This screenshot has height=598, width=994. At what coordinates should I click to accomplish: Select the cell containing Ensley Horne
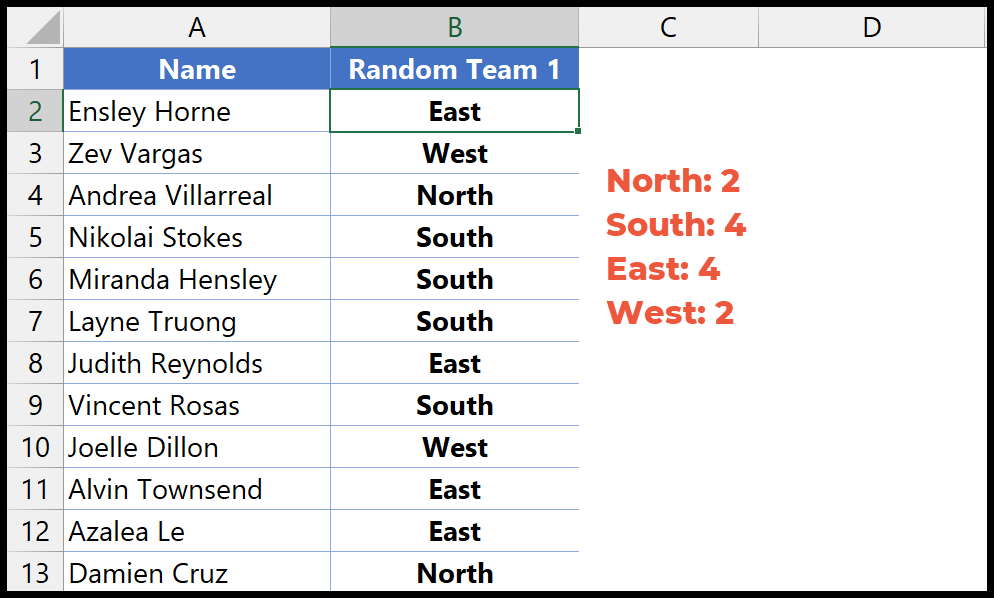[x=196, y=111]
